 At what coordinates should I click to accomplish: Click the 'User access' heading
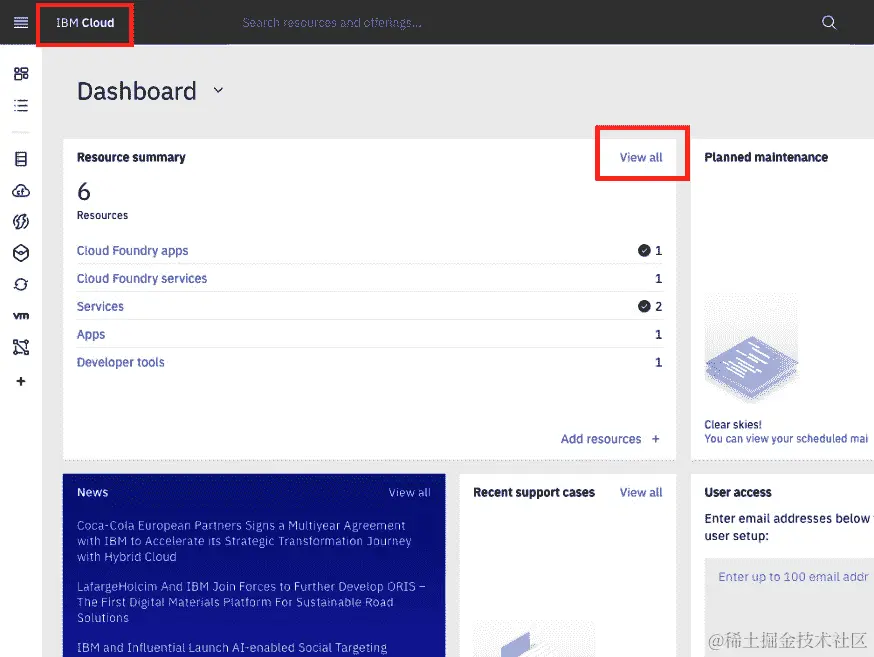(x=738, y=493)
